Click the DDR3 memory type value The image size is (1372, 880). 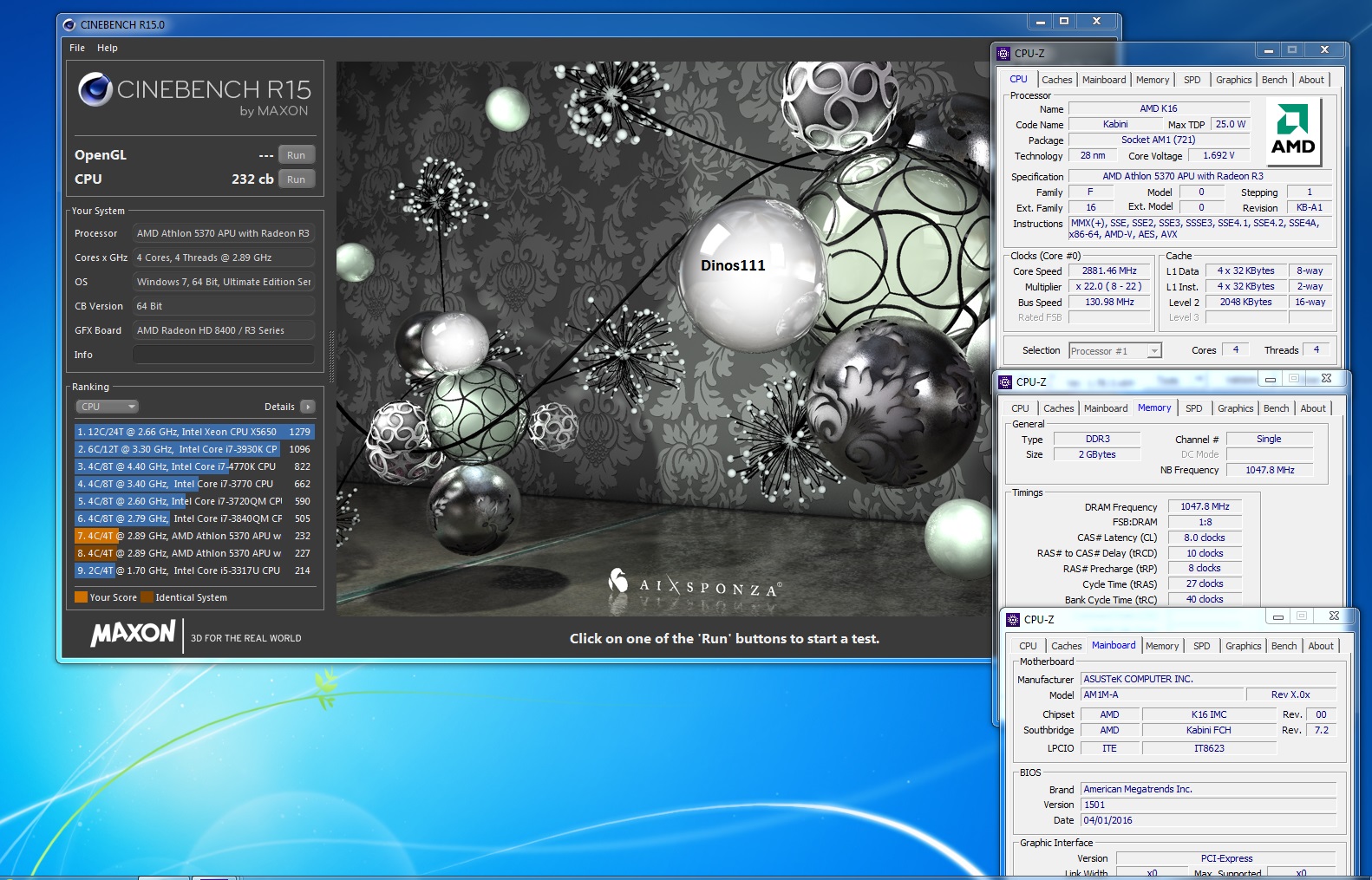point(1098,439)
